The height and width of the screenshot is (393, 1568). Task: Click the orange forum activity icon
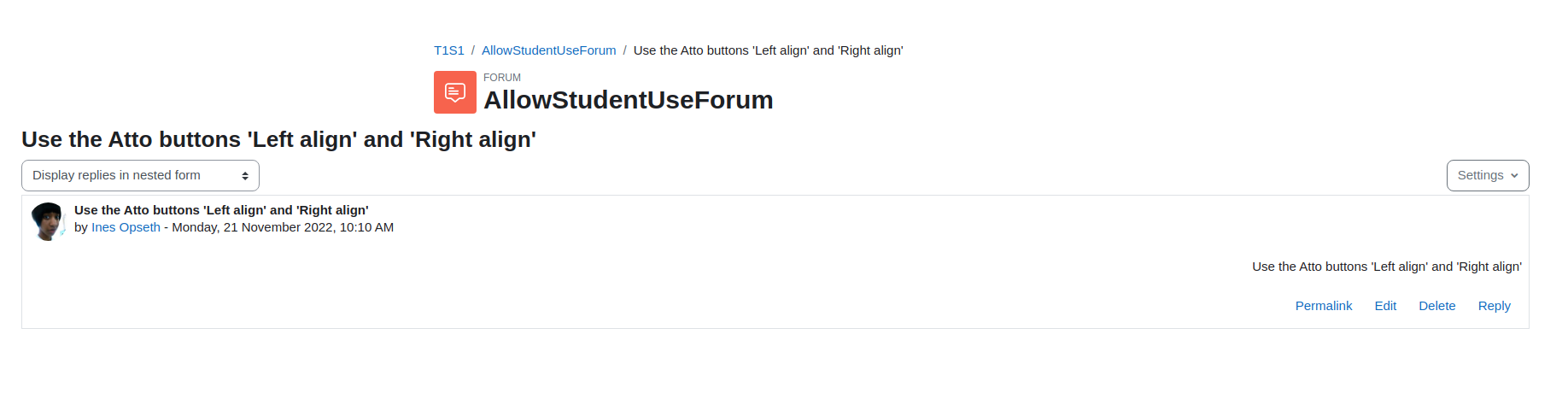click(455, 92)
